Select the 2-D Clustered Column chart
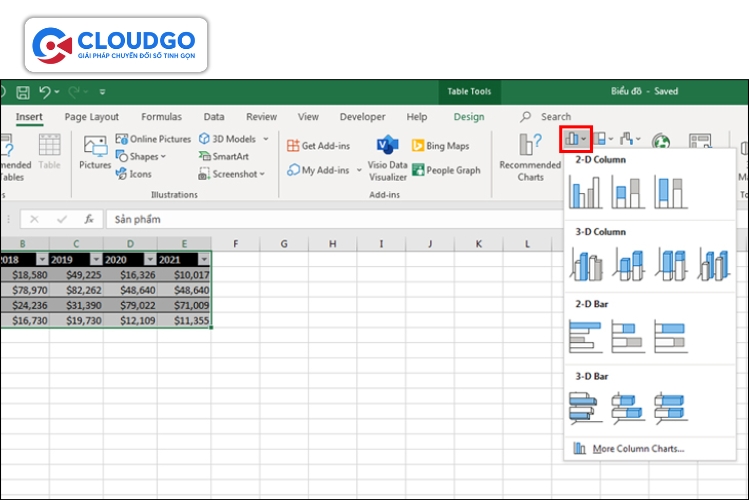This screenshot has height=500, width=750. 586,192
